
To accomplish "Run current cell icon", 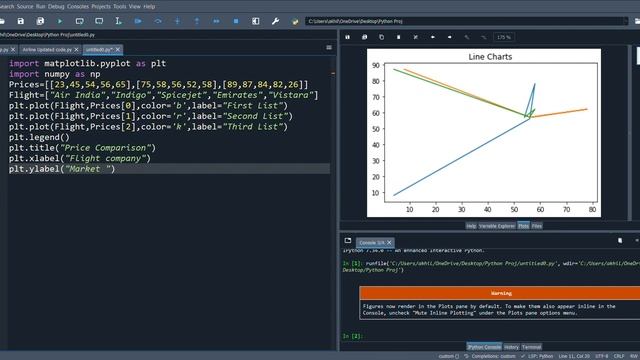I will pyautogui.click(x=80, y=21).
